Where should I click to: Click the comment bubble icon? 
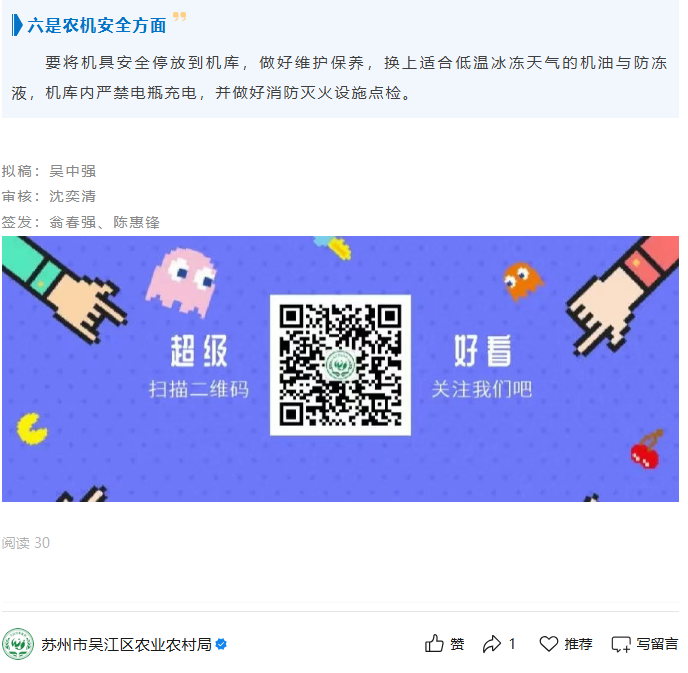[621, 644]
